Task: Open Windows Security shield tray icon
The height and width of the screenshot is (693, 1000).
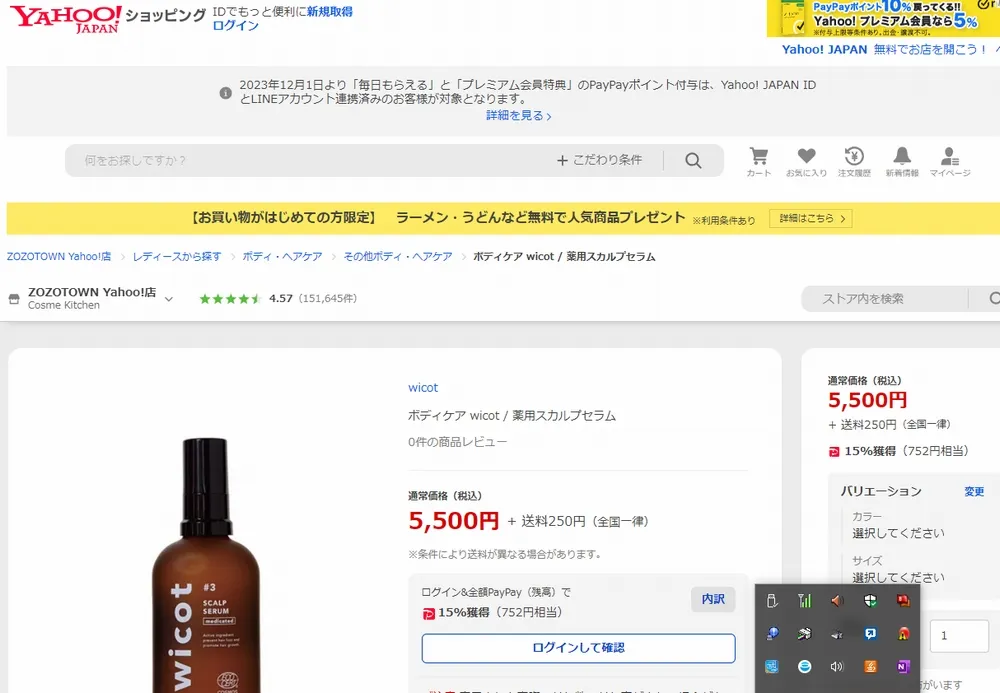Action: pos(870,601)
